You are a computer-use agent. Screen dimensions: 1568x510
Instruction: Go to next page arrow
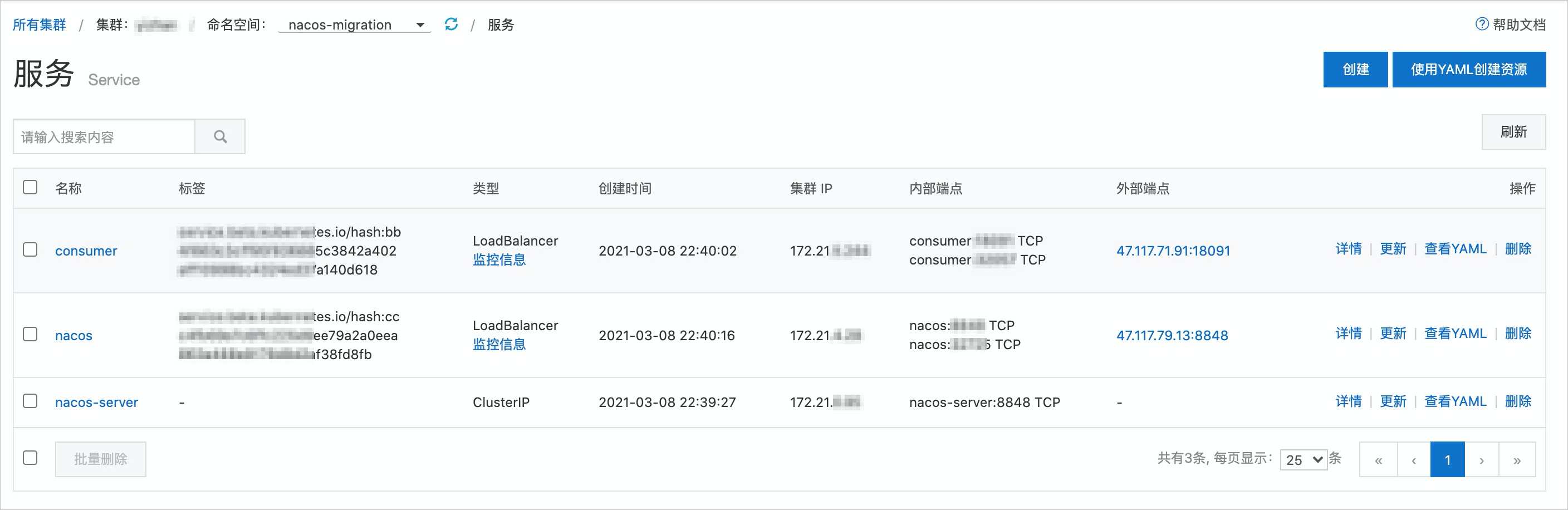click(1482, 460)
